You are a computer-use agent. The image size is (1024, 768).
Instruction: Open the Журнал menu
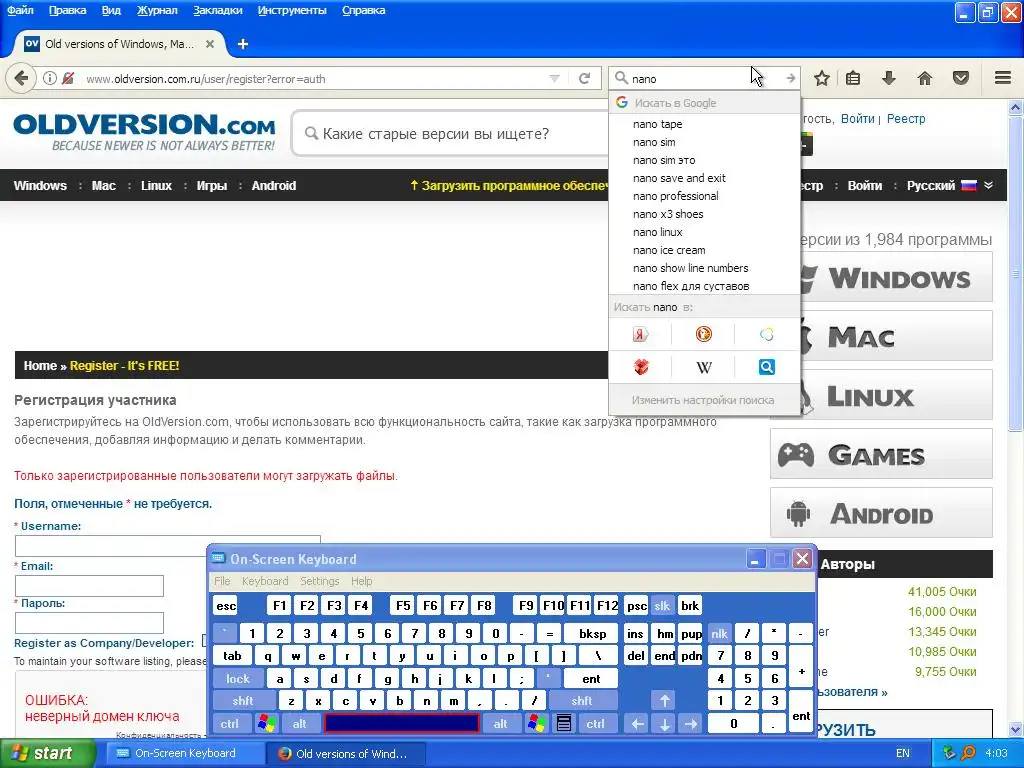click(157, 10)
